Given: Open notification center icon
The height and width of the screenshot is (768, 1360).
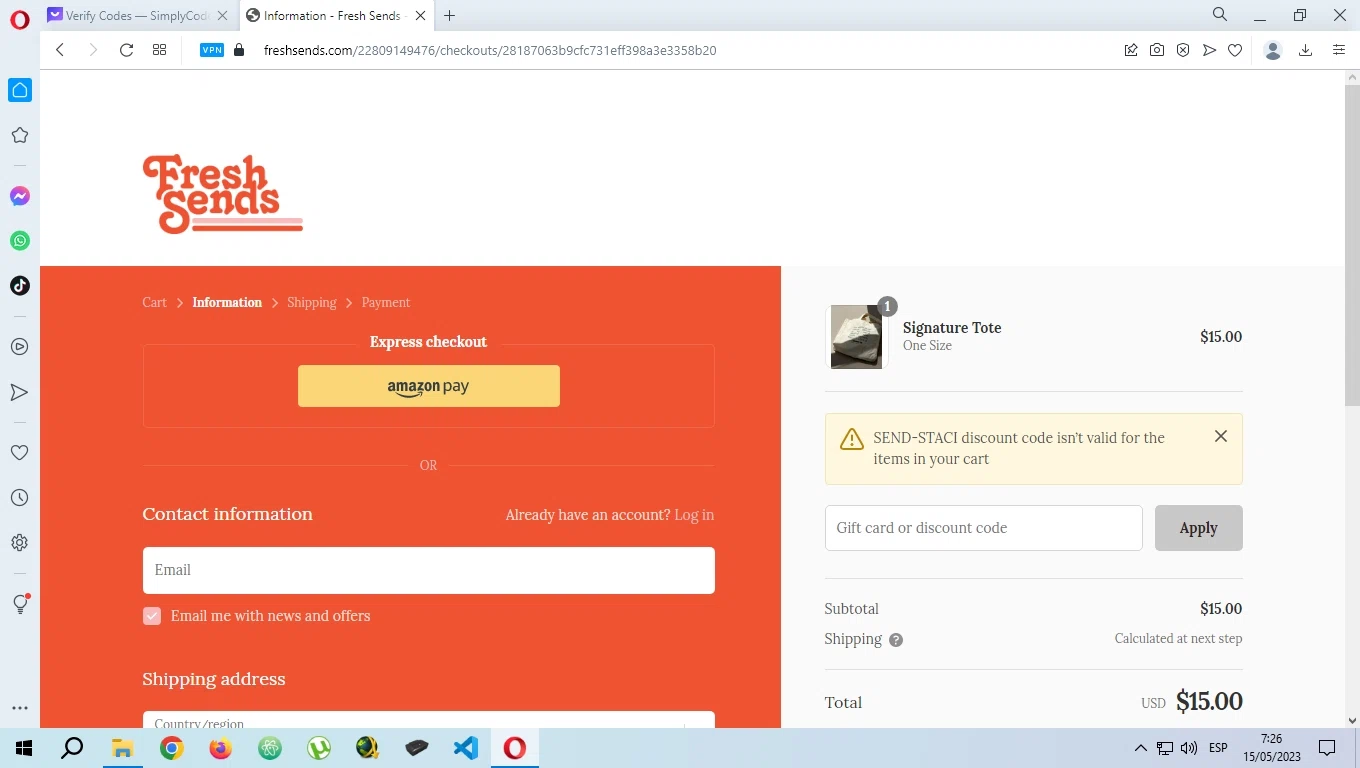Looking at the screenshot, I should point(1327,748).
